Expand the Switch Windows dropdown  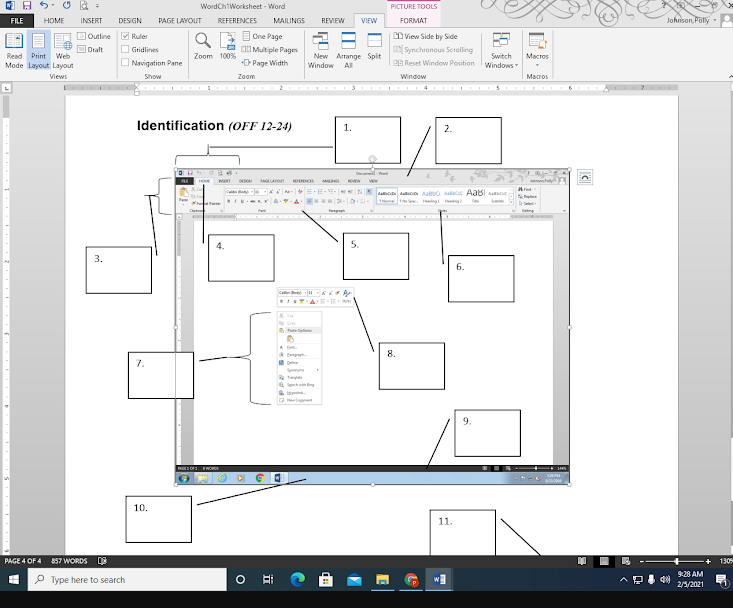coord(501,51)
